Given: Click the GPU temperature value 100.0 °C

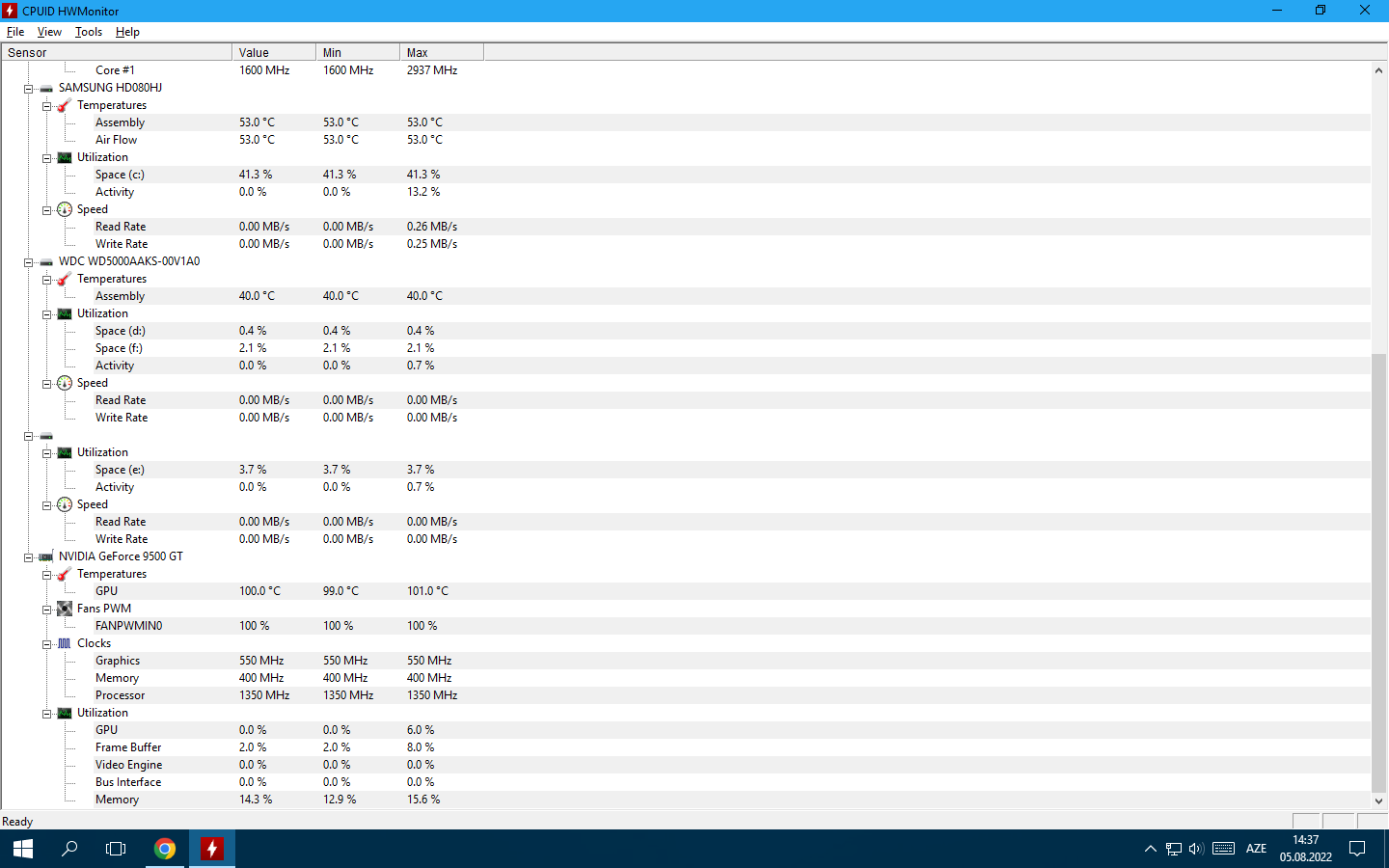Looking at the screenshot, I should 259,591.
